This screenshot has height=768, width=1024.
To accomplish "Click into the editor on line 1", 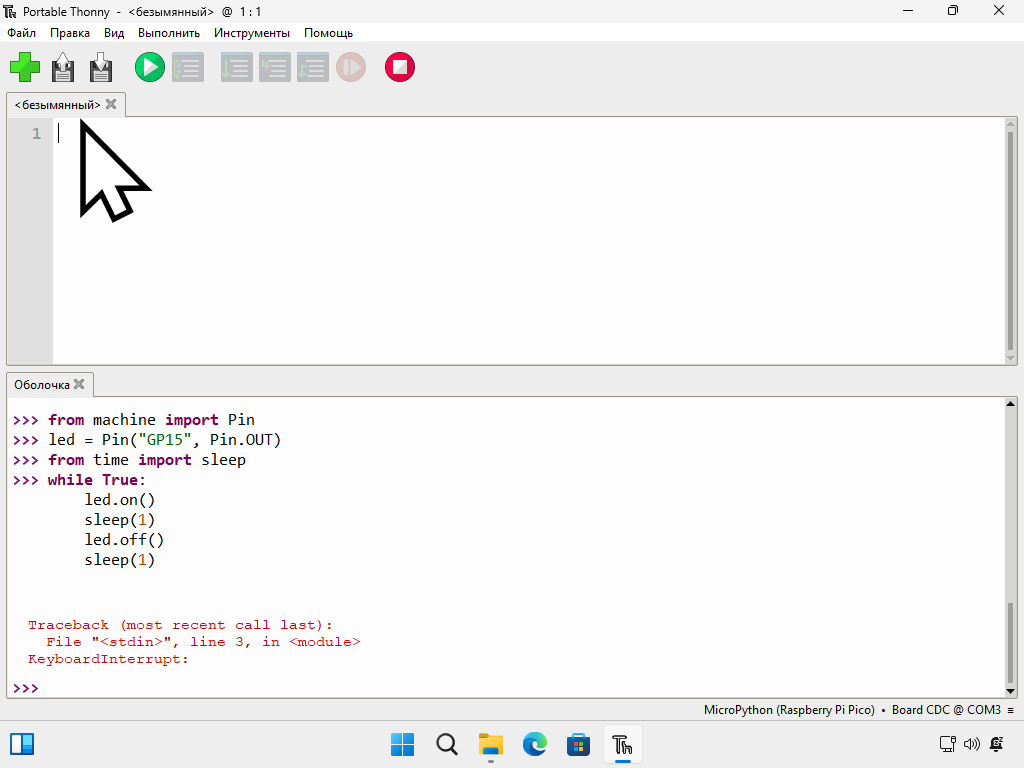I will (528, 134).
